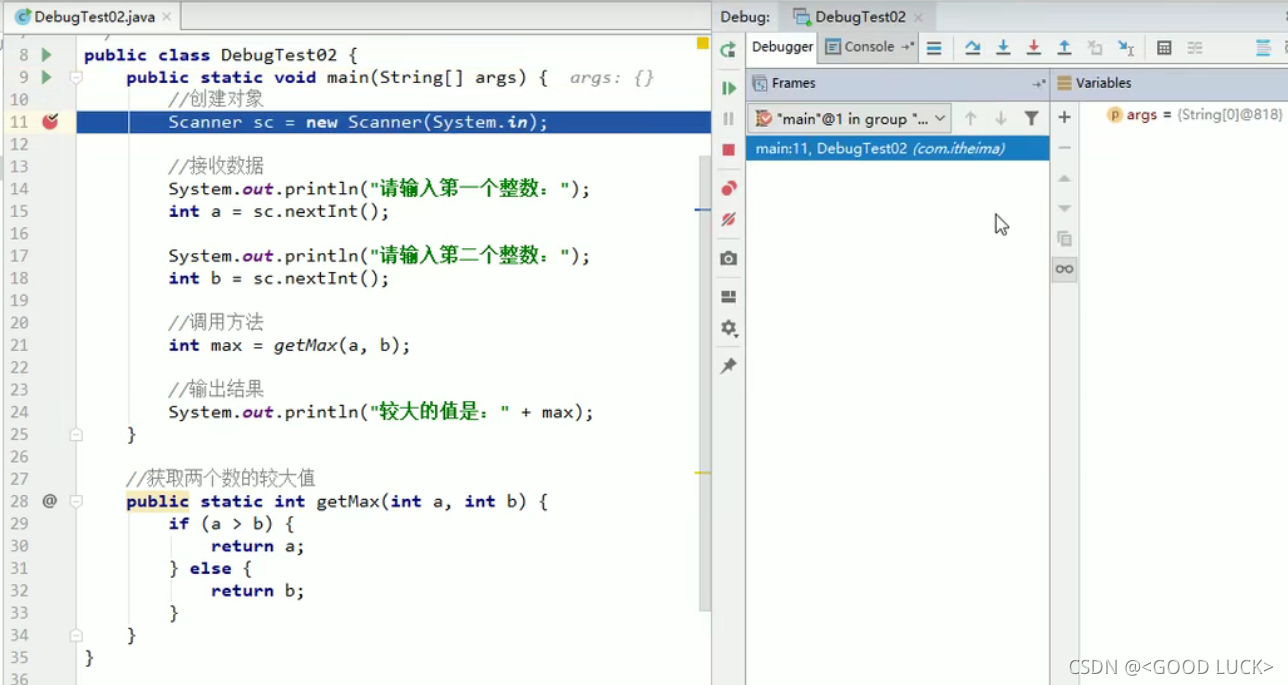This screenshot has height=685, width=1288.
Task: Open the View Breakpoints dialog
Action: point(728,188)
